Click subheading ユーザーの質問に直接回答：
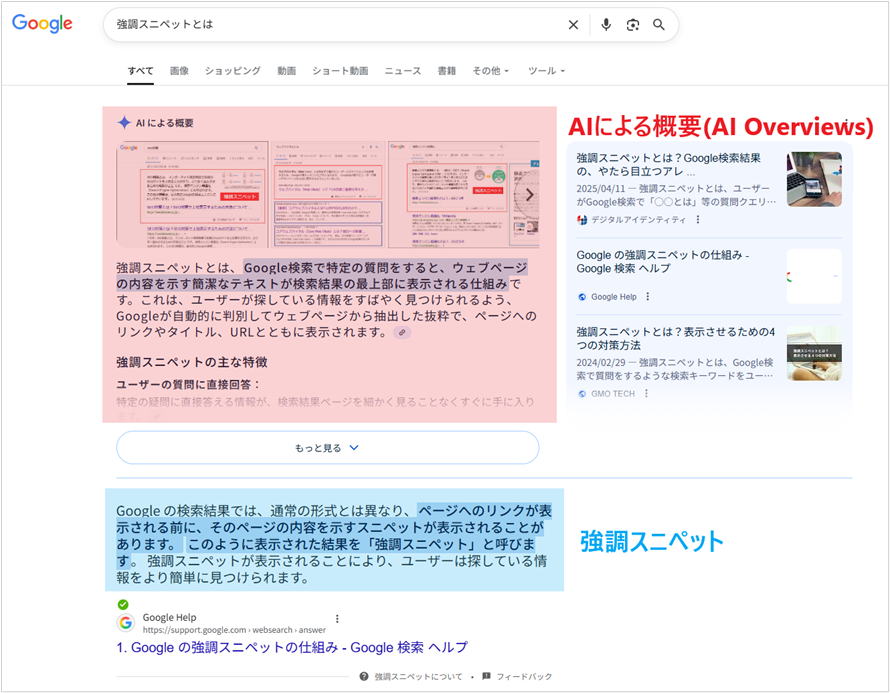This screenshot has height=693, width=890. pos(189,384)
